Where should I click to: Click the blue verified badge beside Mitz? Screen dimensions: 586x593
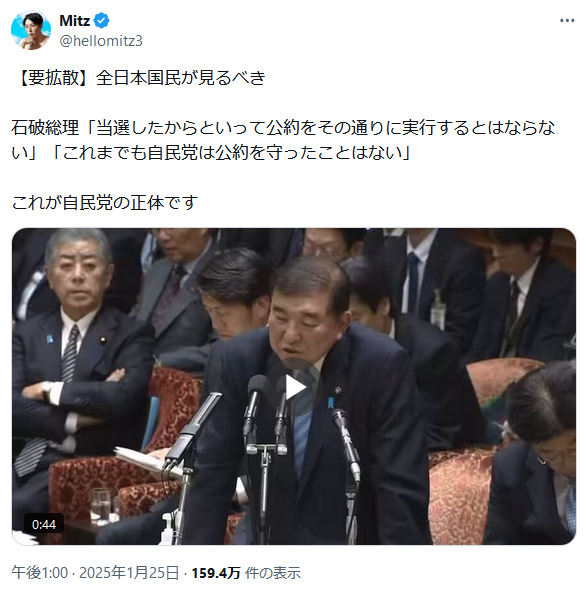click(101, 20)
